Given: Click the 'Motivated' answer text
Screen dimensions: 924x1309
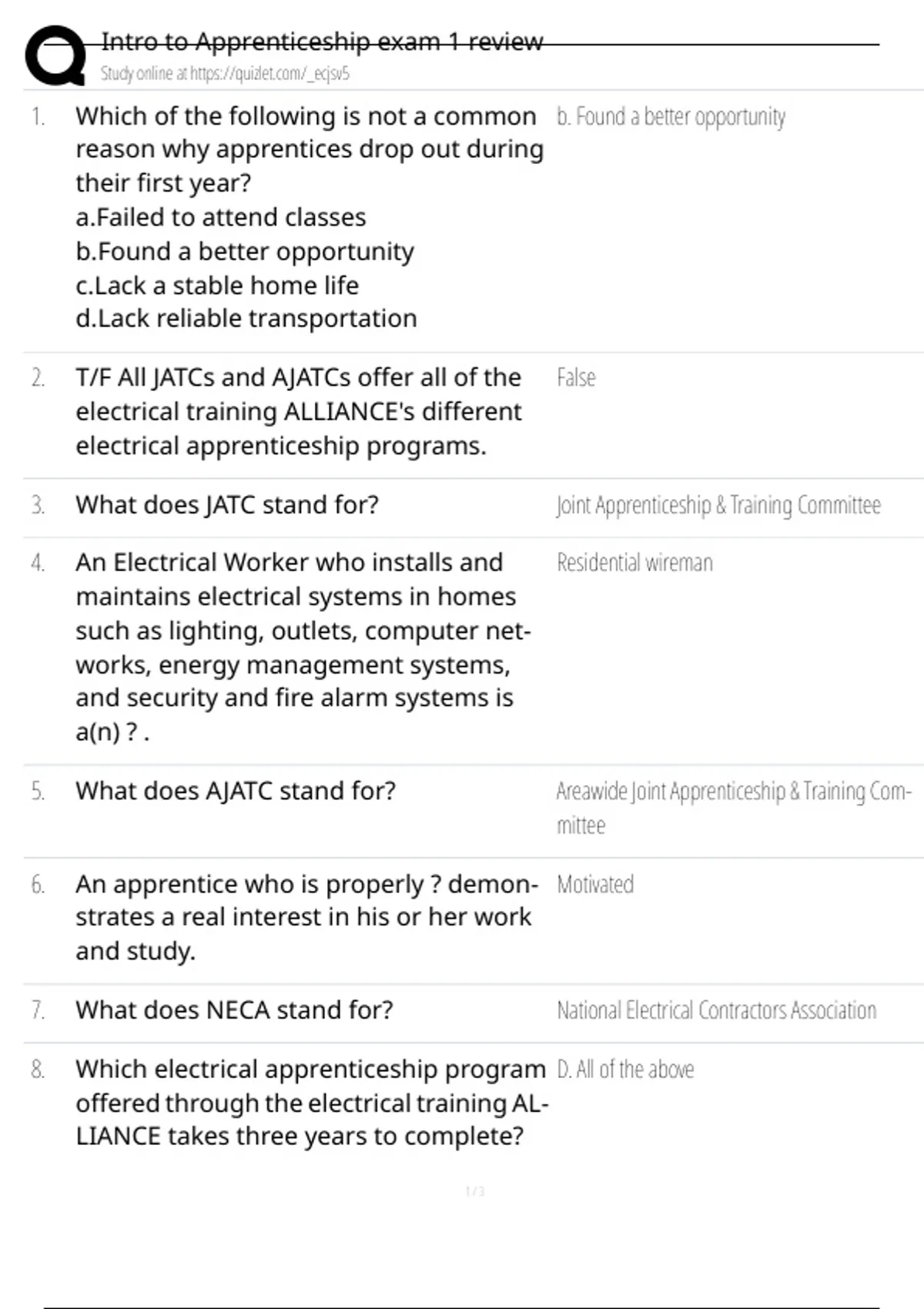Looking at the screenshot, I should [595, 885].
